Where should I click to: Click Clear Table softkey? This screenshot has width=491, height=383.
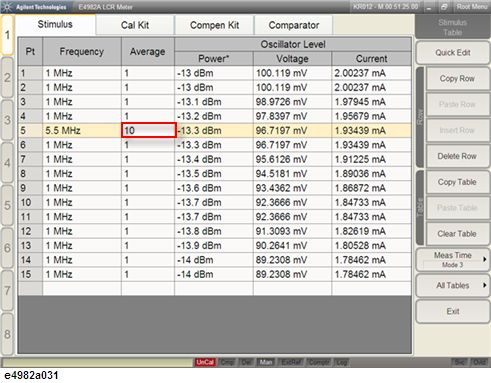click(457, 234)
